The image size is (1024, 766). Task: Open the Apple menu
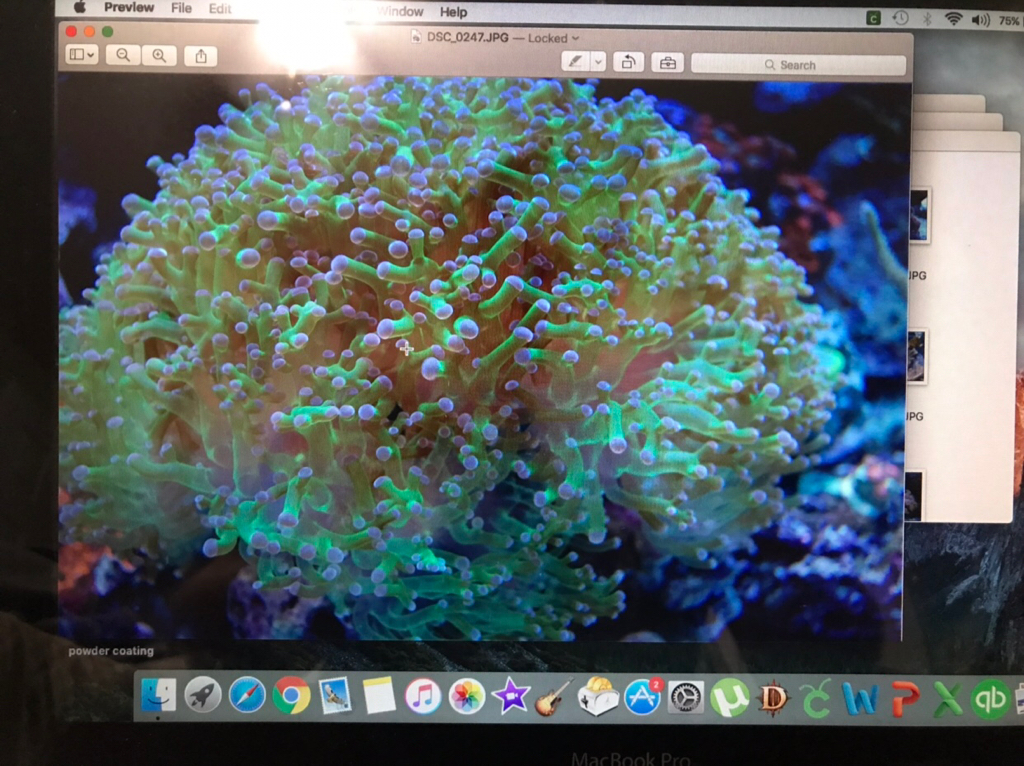[x=80, y=7]
